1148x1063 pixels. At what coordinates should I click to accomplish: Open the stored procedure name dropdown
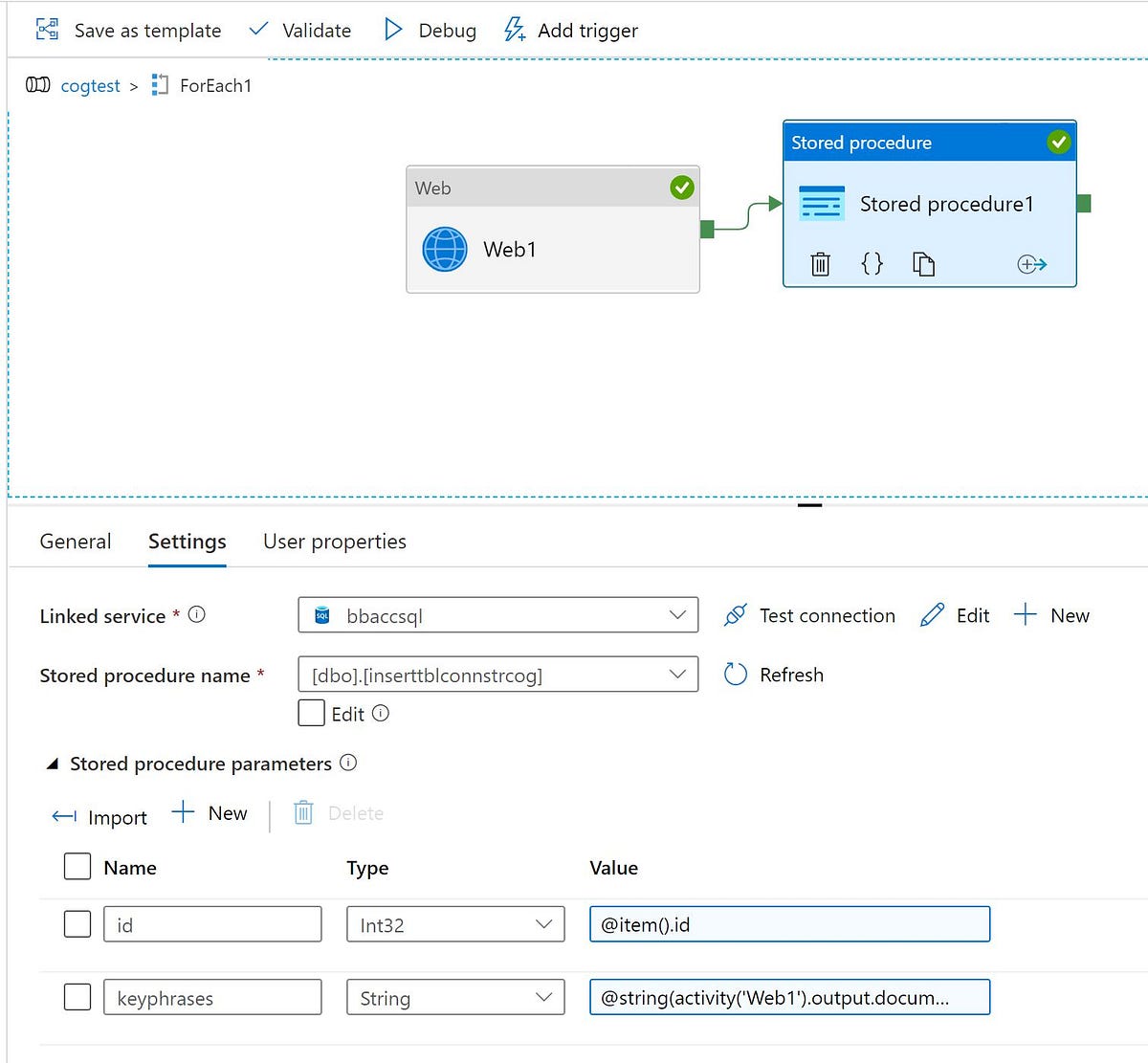(x=677, y=675)
